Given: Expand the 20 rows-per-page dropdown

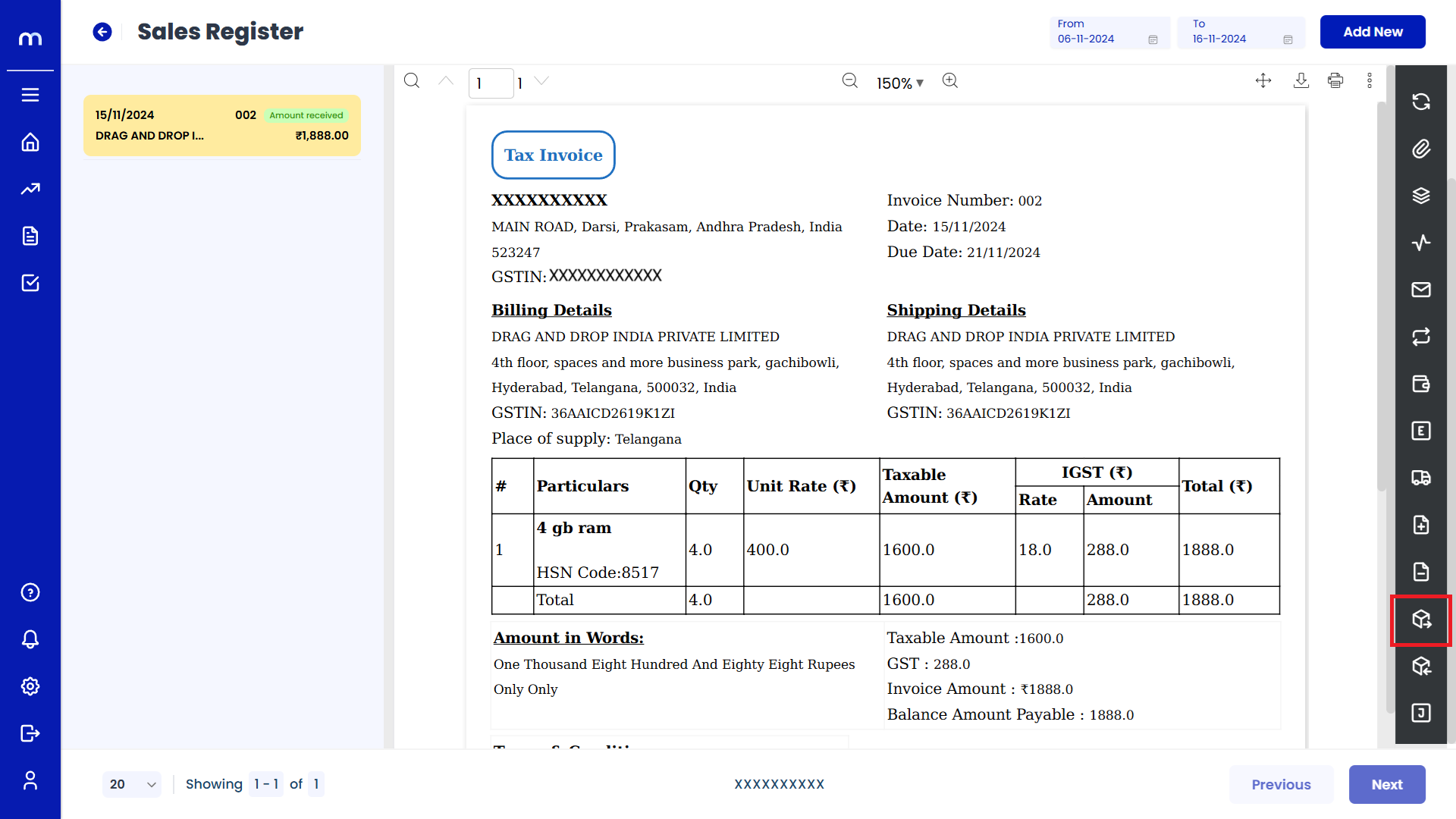Looking at the screenshot, I should [131, 784].
